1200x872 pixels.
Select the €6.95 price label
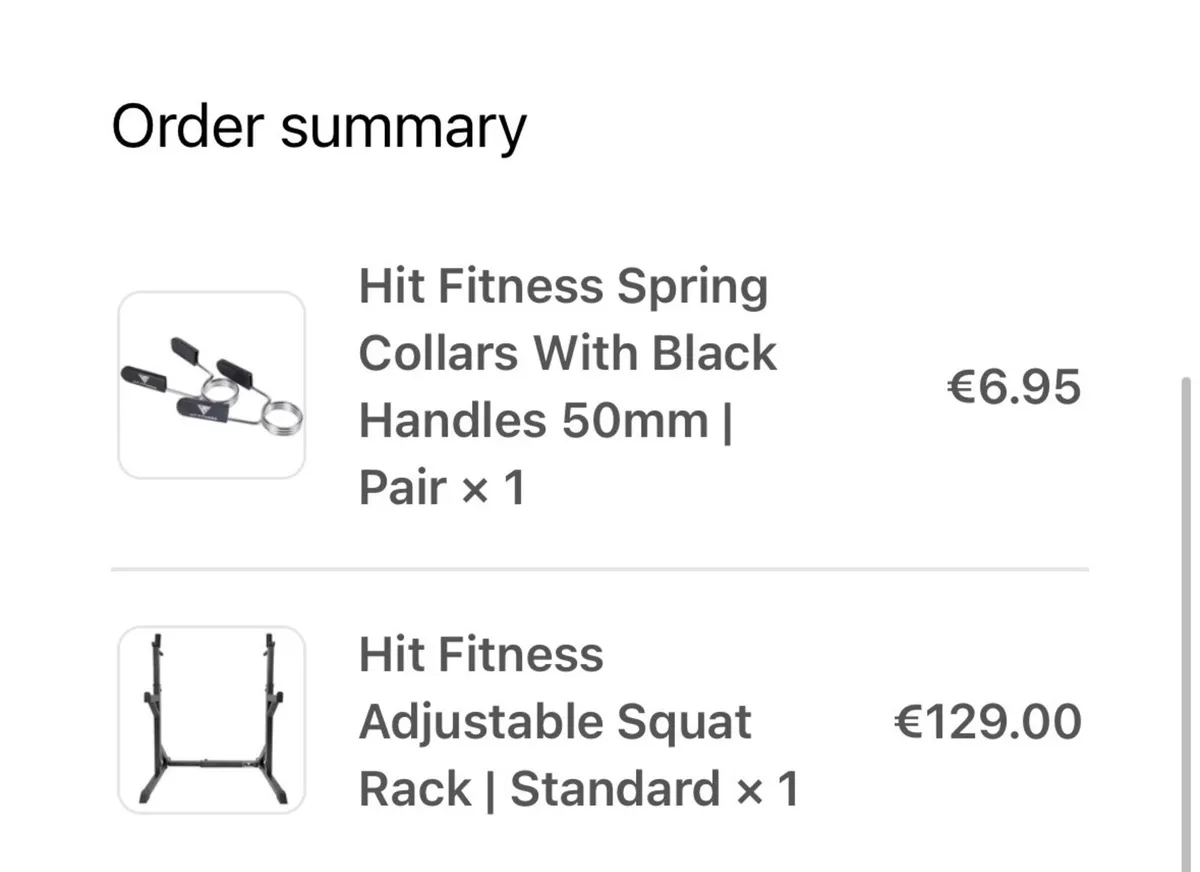pos(1013,387)
